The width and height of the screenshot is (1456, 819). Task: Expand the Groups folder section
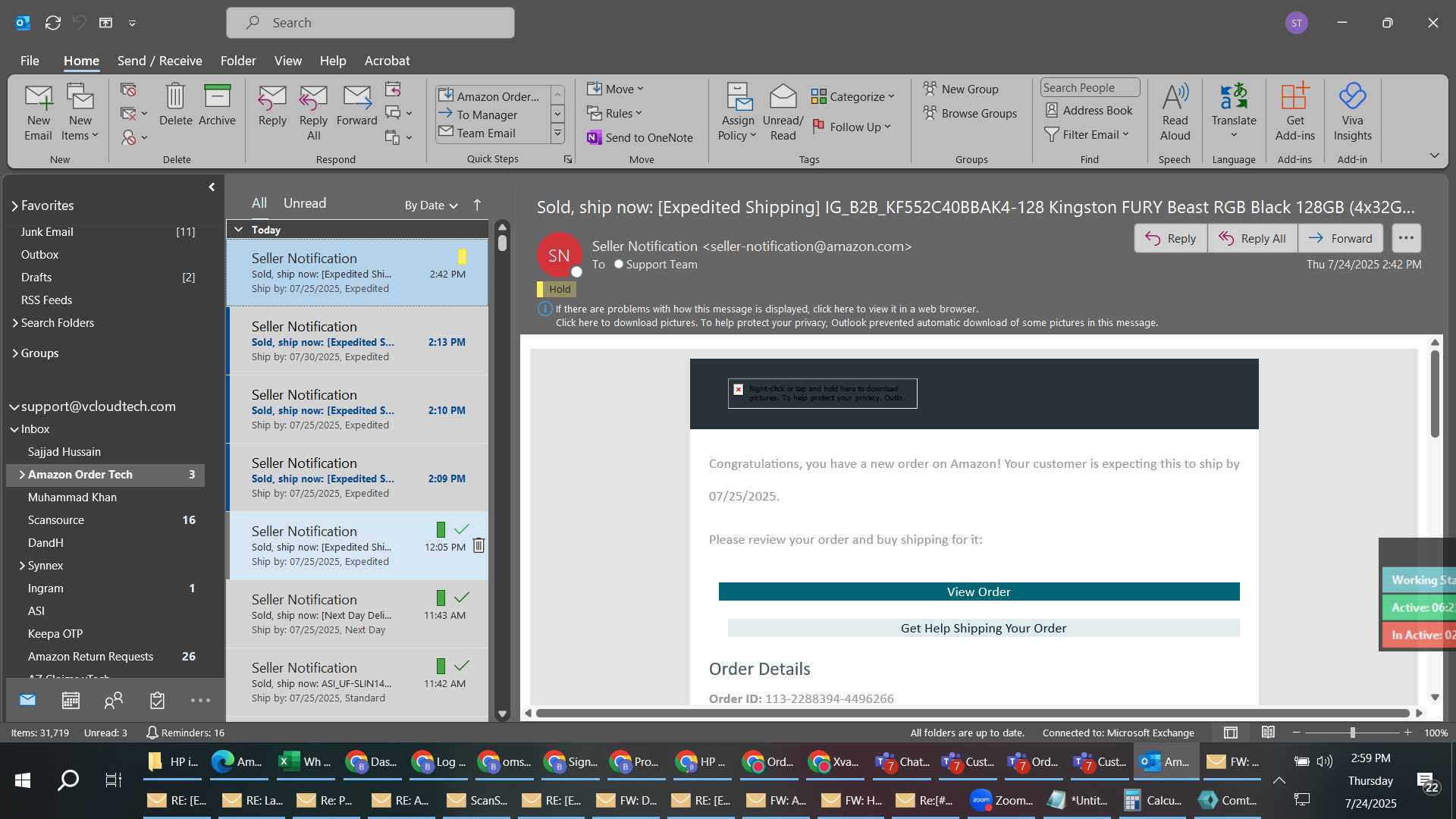click(x=14, y=353)
